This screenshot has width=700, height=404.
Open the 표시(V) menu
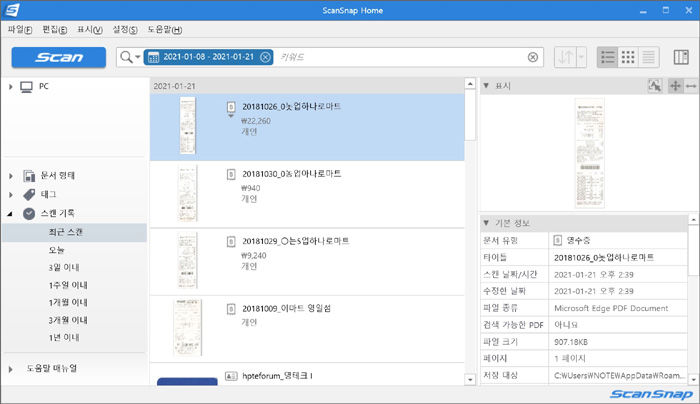point(90,29)
